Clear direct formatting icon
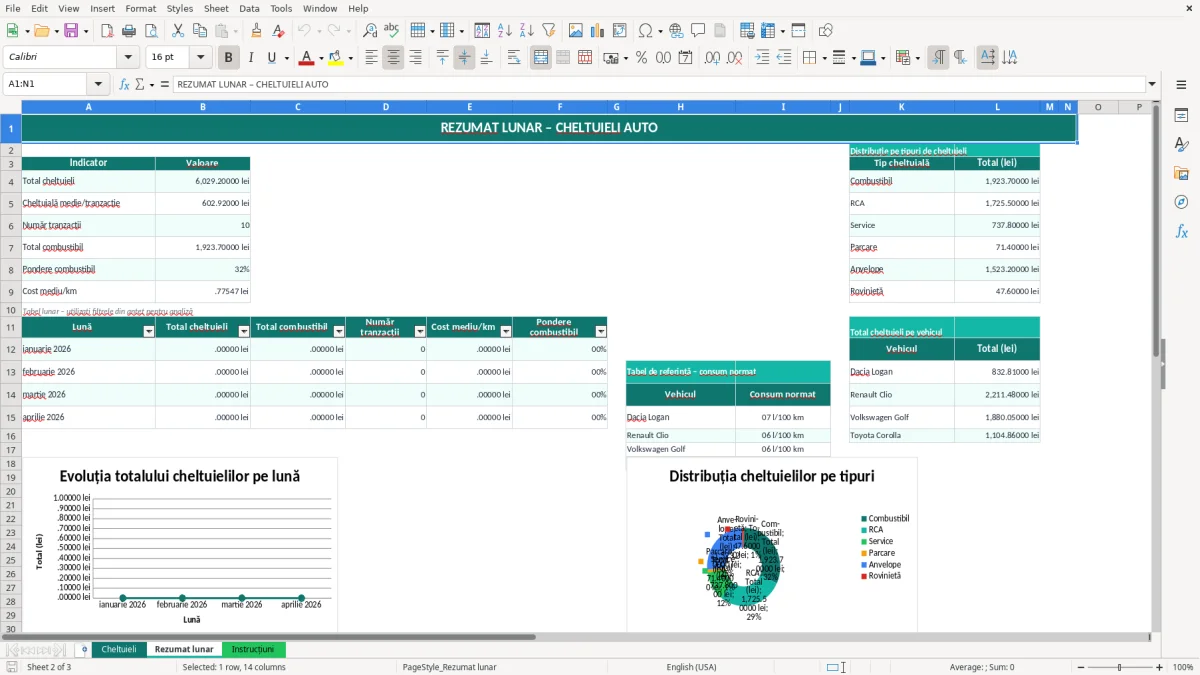Viewport: 1200px width, 675px height. [x=278, y=31]
